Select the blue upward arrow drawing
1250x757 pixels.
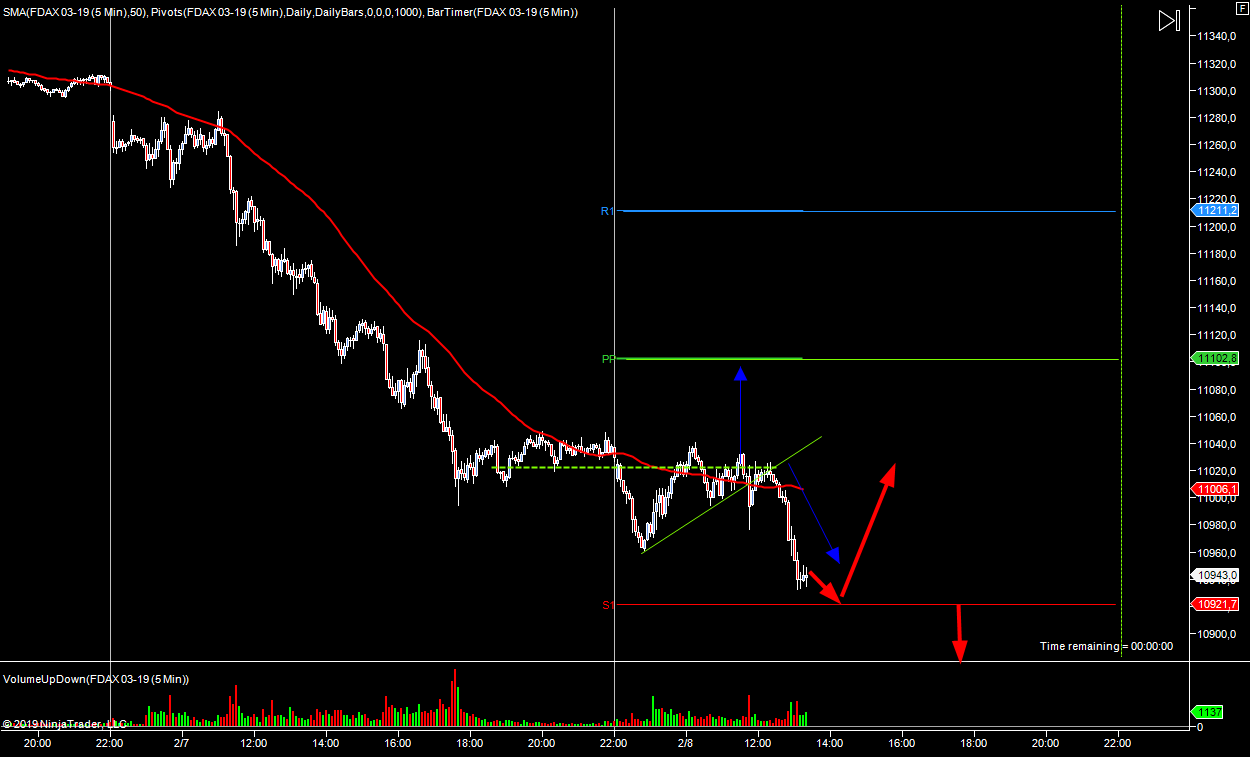click(740, 410)
